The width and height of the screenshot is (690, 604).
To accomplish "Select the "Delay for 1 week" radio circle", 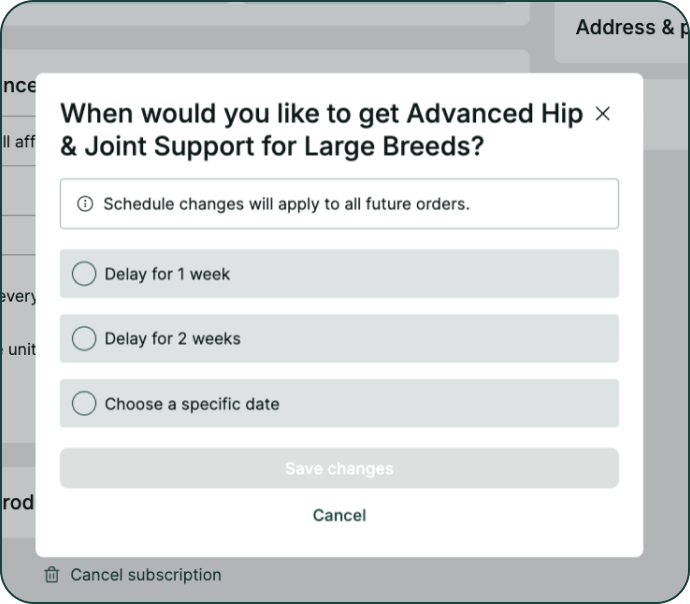I will [x=84, y=274].
